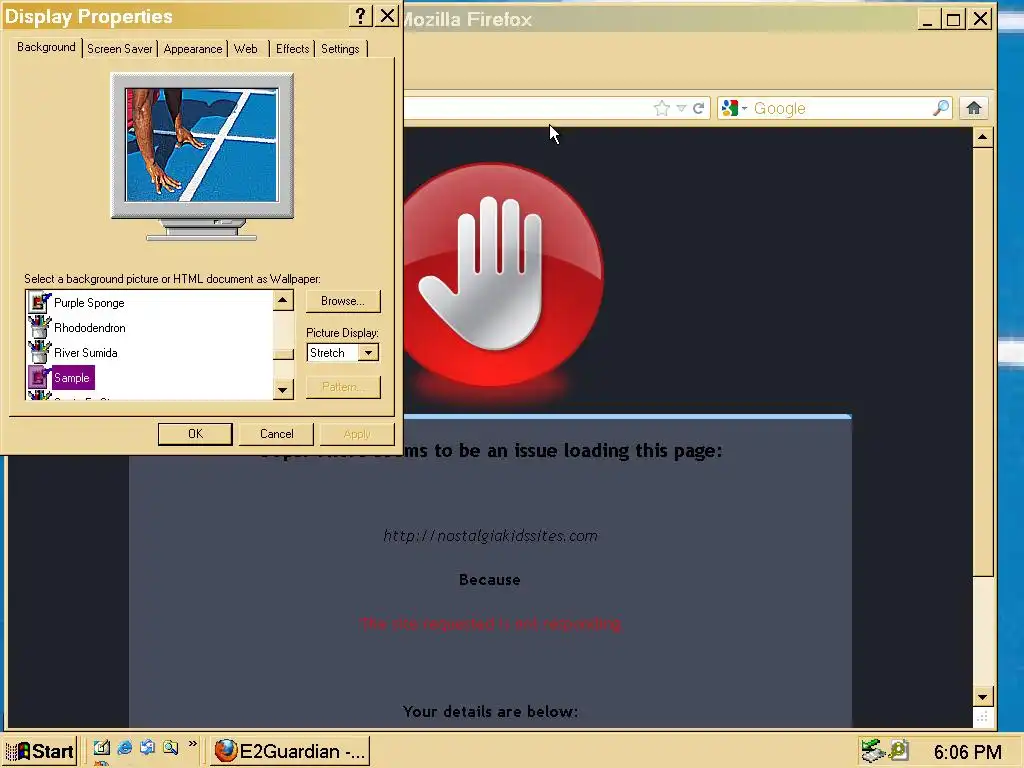This screenshot has width=1024, height=768.
Task: Click the Rhododendron file icon
Action: point(39,327)
